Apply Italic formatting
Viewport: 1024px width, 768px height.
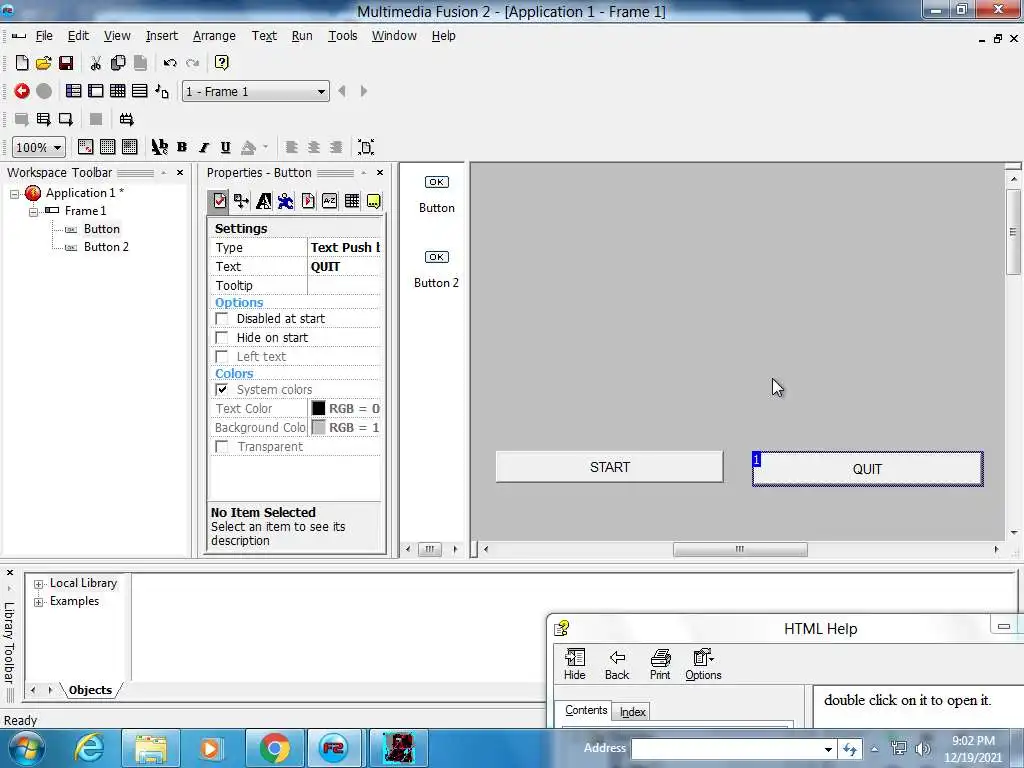(x=204, y=147)
